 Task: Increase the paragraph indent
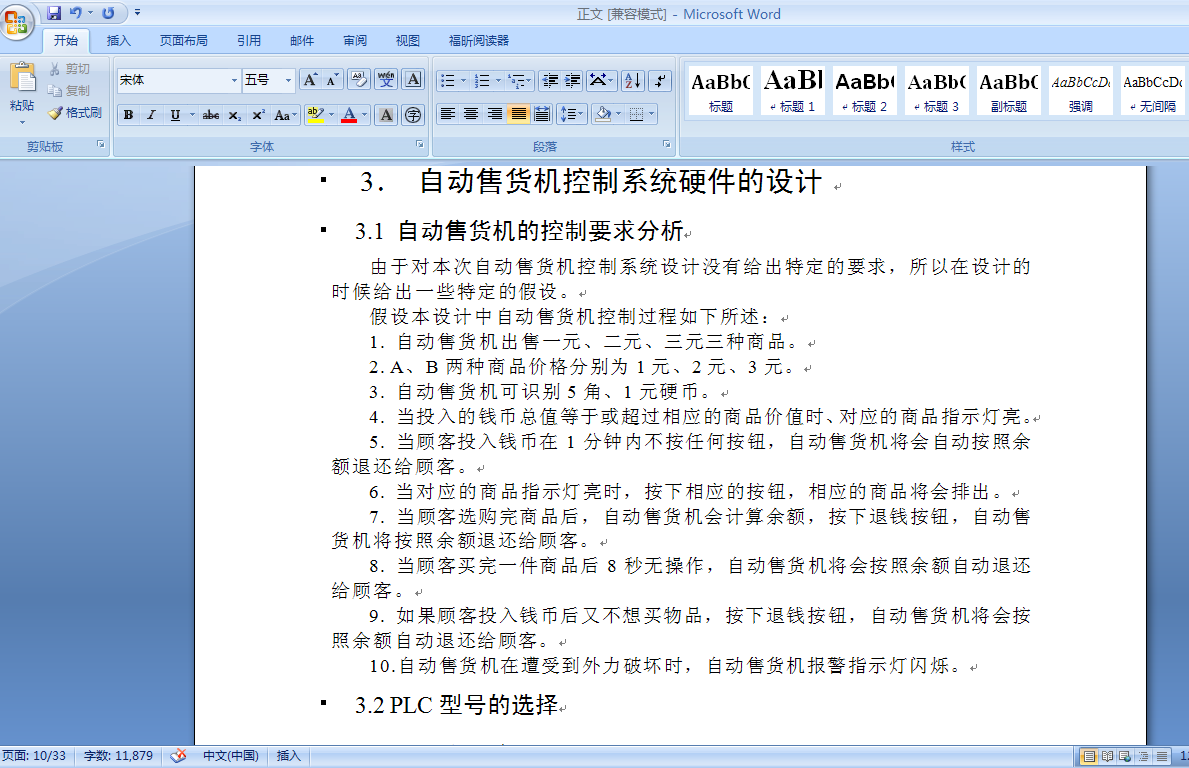[x=573, y=80]
